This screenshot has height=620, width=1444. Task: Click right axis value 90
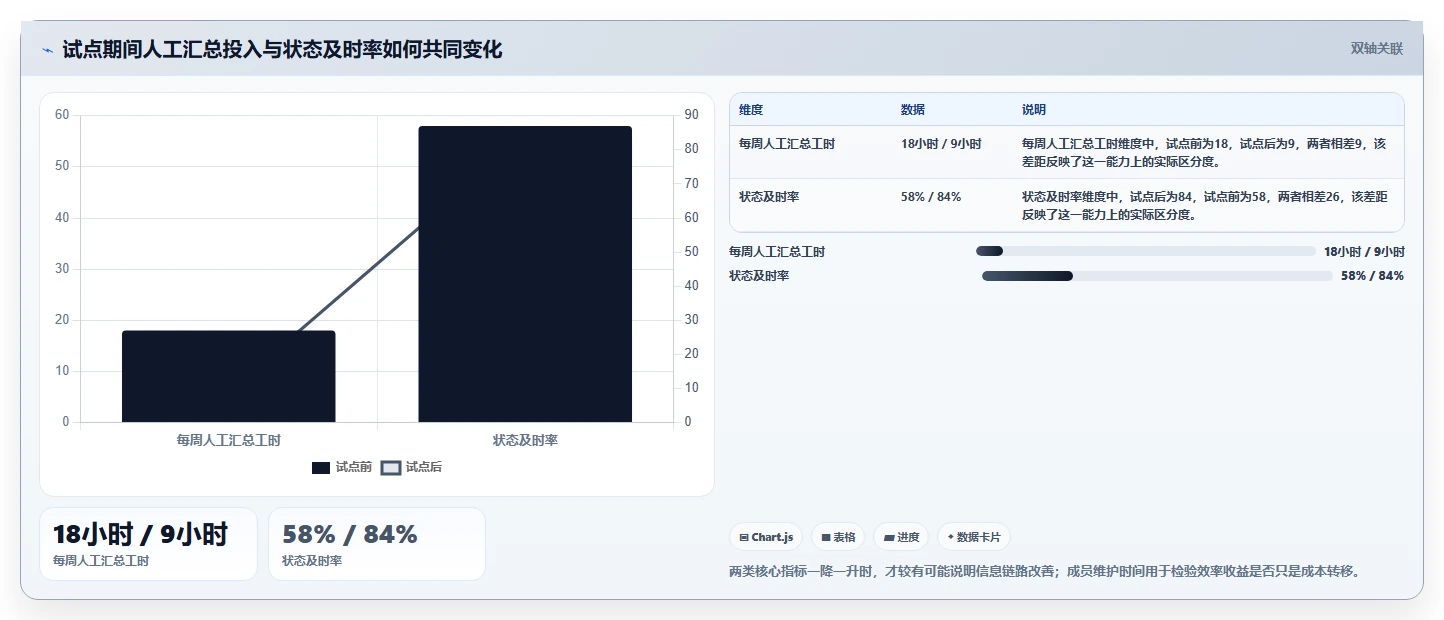[691, 115]
